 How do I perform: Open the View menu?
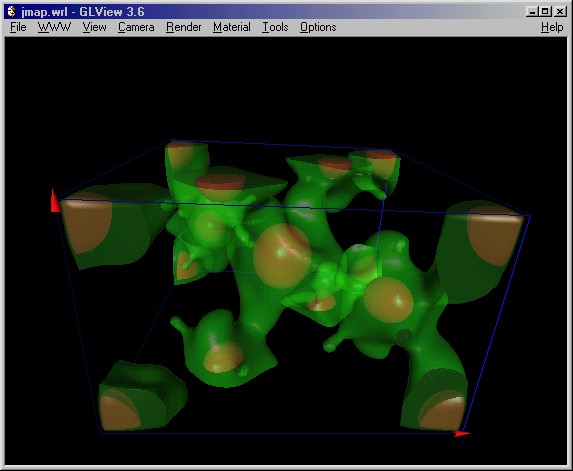coord(94,27)
